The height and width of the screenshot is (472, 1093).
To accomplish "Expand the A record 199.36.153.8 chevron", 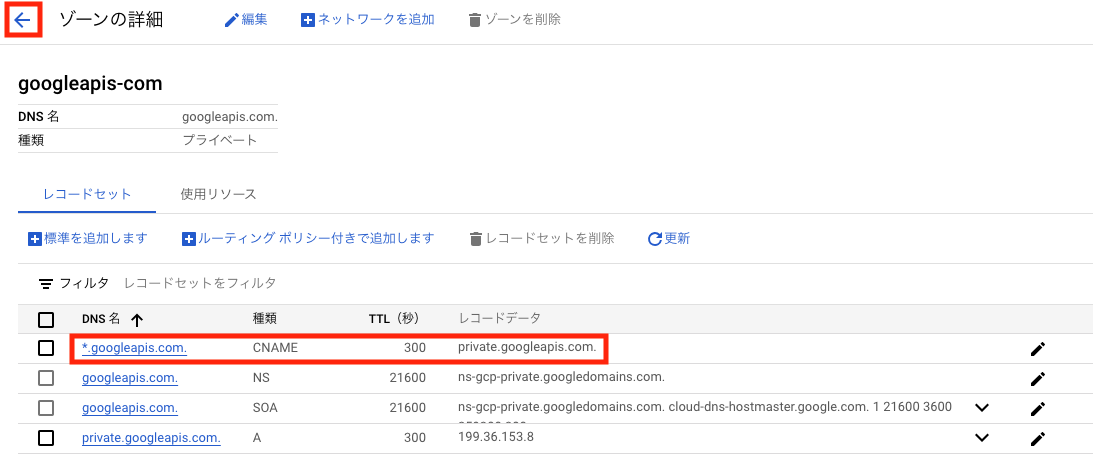I will click(981, 438).
